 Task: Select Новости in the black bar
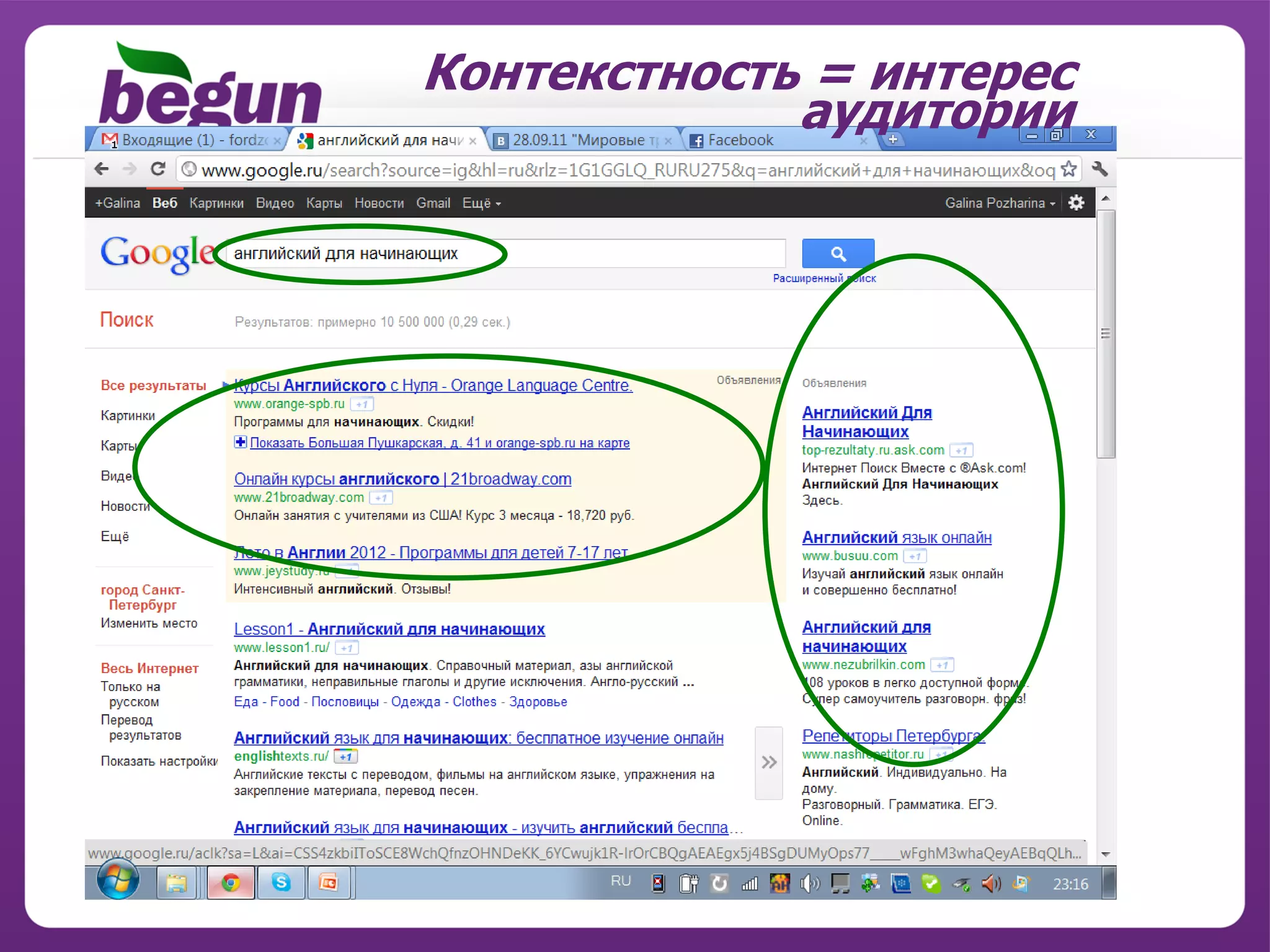(379, 203)
